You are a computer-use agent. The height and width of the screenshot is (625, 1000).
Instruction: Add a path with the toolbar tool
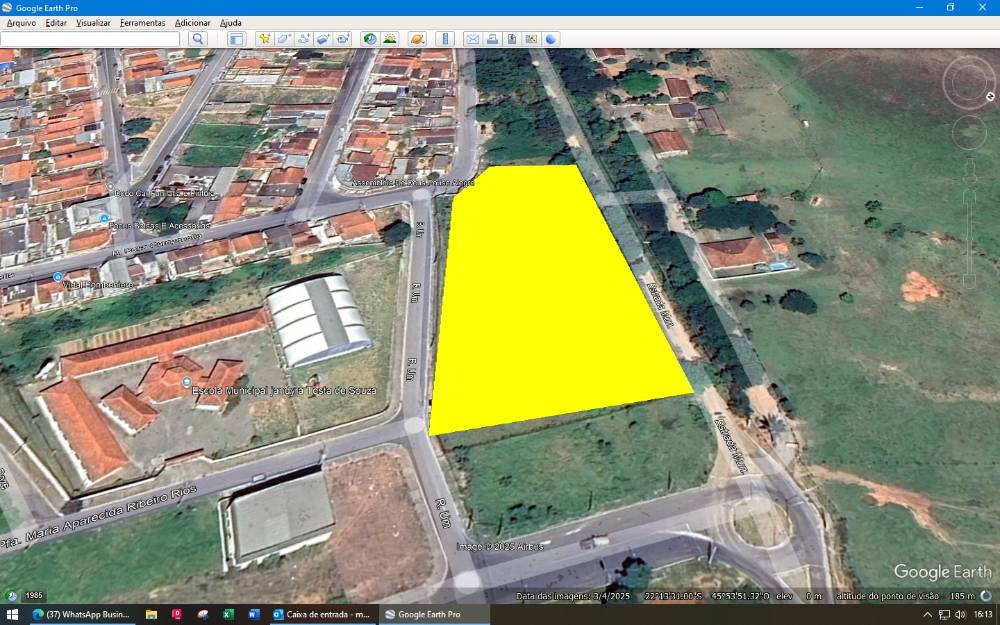304,39
